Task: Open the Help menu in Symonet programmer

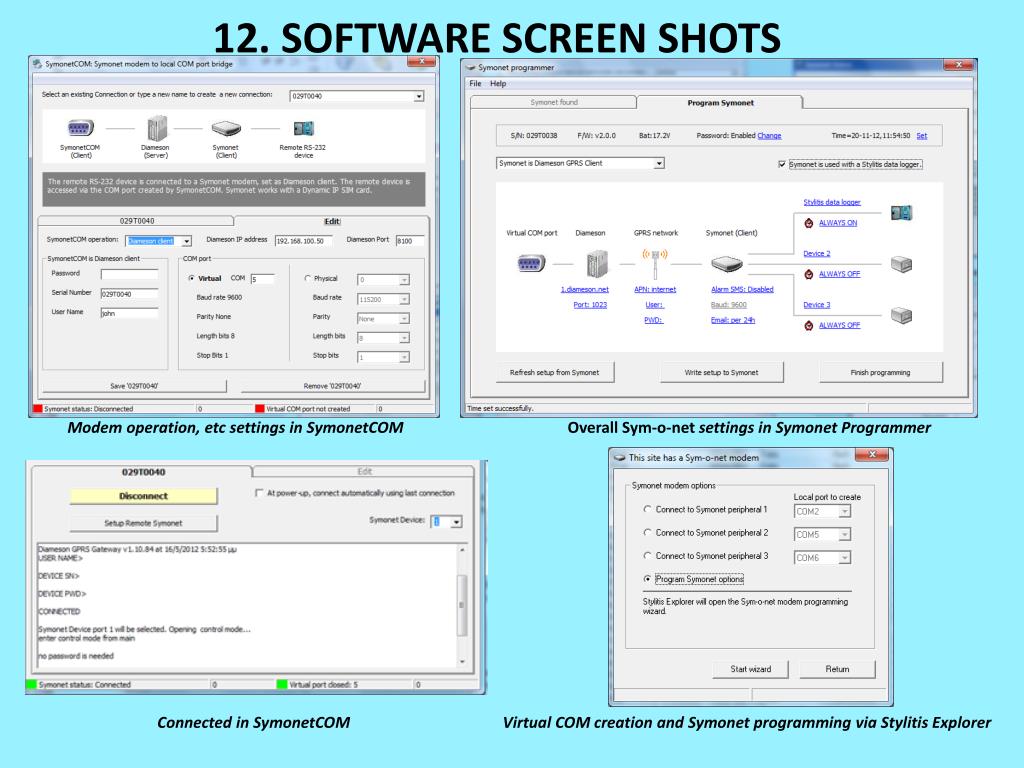Action: pyautogui.click(x=498, y=84)
